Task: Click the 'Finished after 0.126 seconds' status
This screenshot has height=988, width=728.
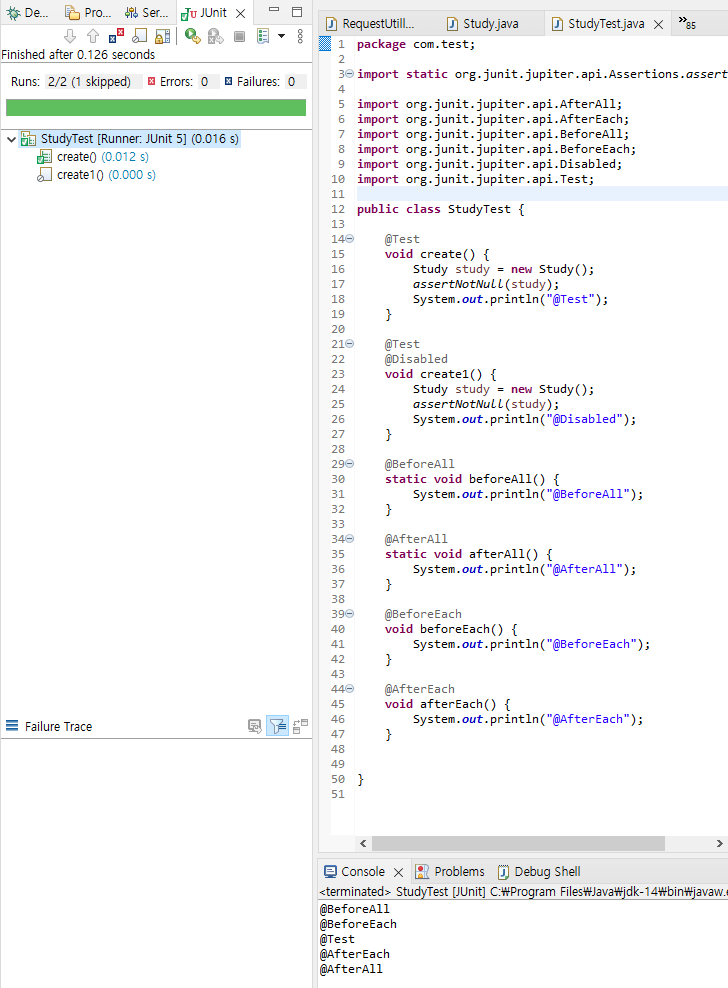Action: pos(78,55)
